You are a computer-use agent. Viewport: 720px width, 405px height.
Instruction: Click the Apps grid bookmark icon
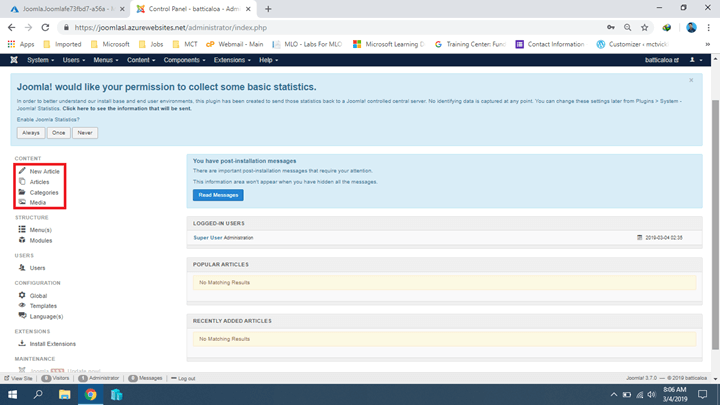(11, 44)
